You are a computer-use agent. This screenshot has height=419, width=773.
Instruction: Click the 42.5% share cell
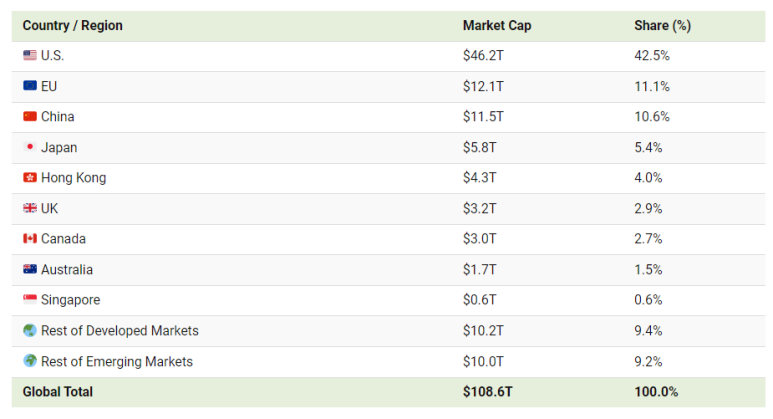pyautogui.click(x=652, y=56)
